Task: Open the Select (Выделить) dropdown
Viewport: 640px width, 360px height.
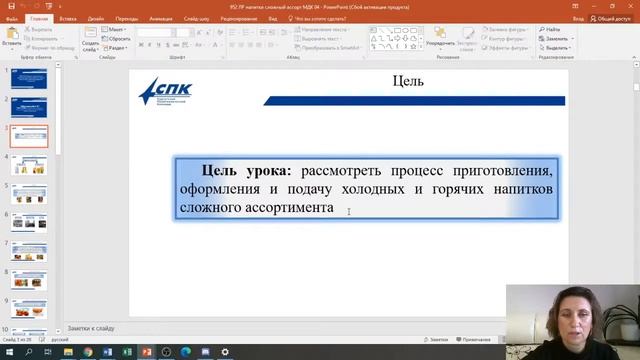Action: [555, 48]
